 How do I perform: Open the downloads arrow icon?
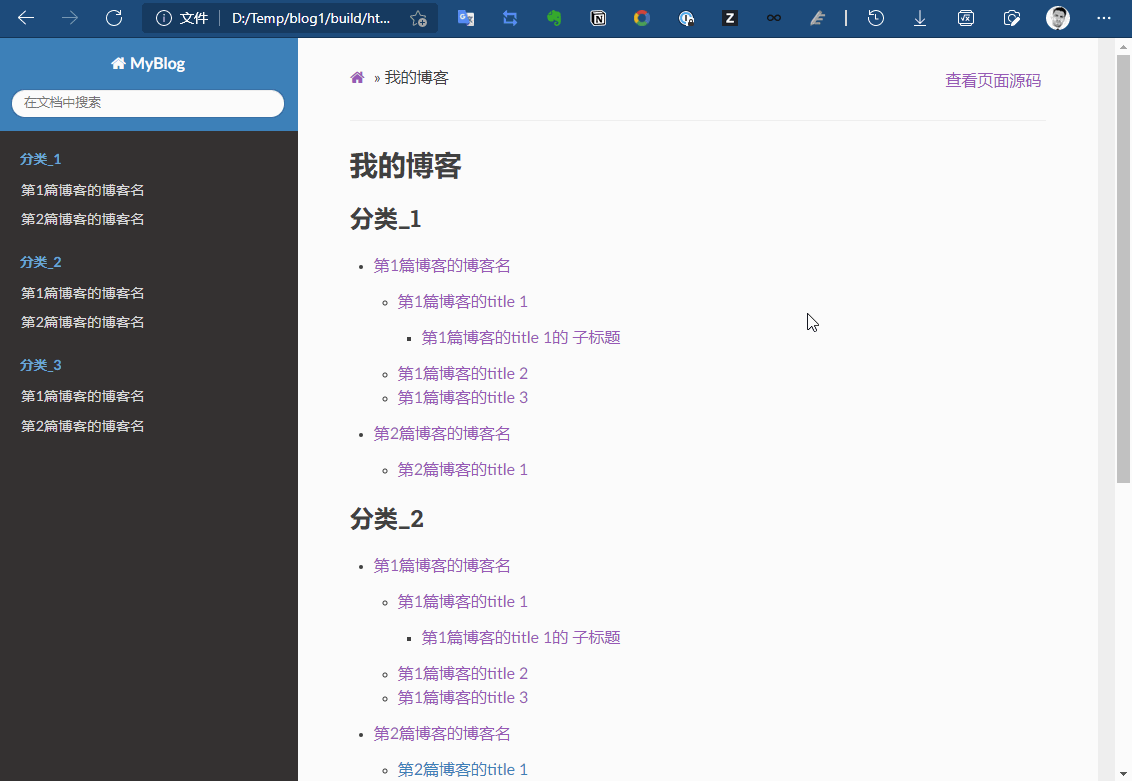[x=920, y=18]
